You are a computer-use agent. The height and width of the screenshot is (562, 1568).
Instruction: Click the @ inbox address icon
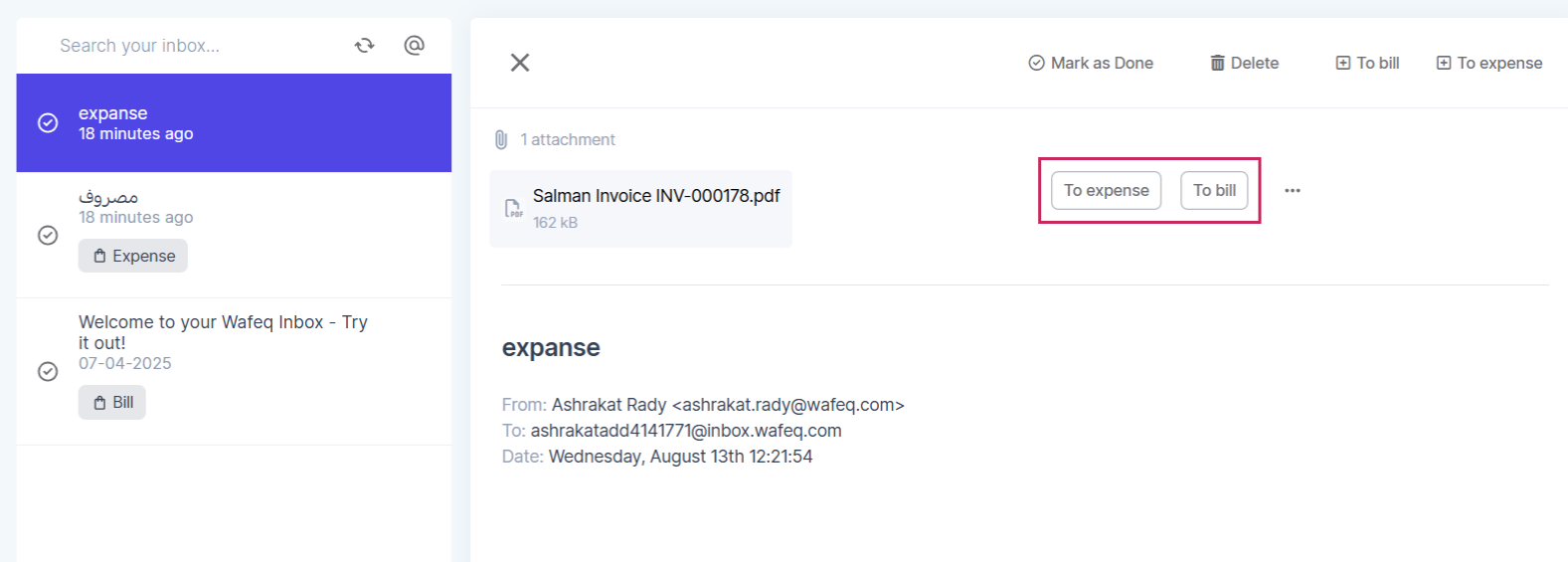coord(415,45)
